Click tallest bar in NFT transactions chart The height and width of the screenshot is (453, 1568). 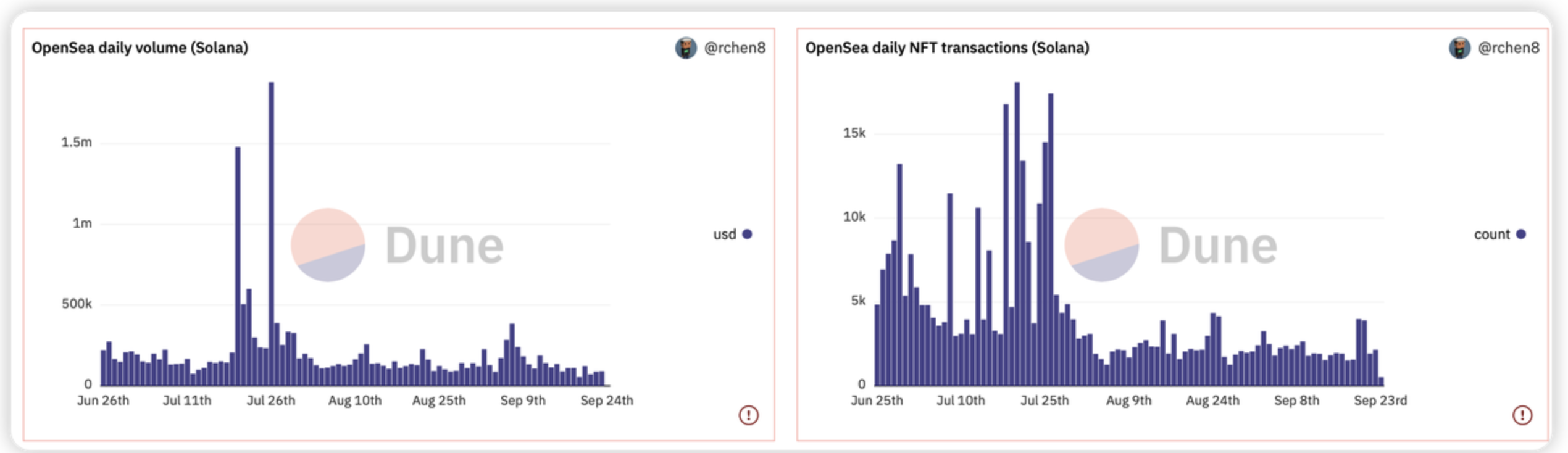point(1017,234)
